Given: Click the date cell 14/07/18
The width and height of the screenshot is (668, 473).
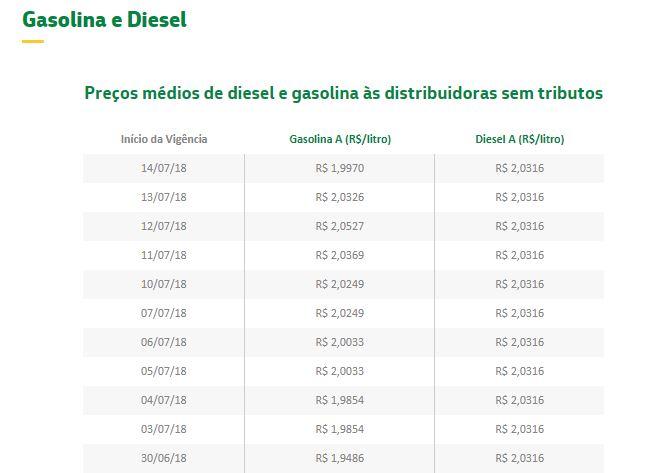Looking at the screenshot, I should point(164,168).
